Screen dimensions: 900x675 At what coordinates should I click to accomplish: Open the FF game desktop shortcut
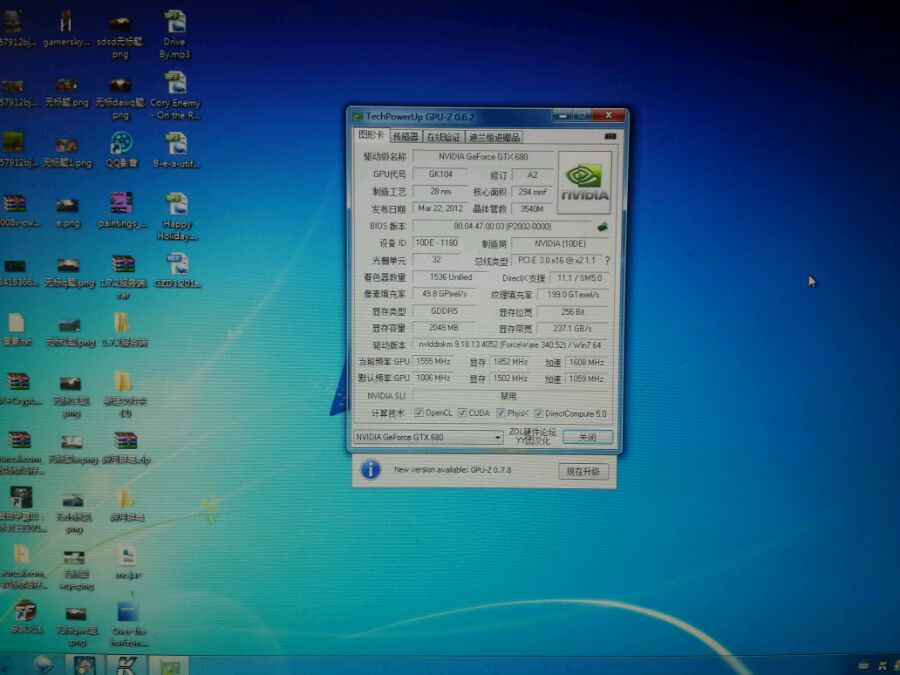(x=26, y=617)
